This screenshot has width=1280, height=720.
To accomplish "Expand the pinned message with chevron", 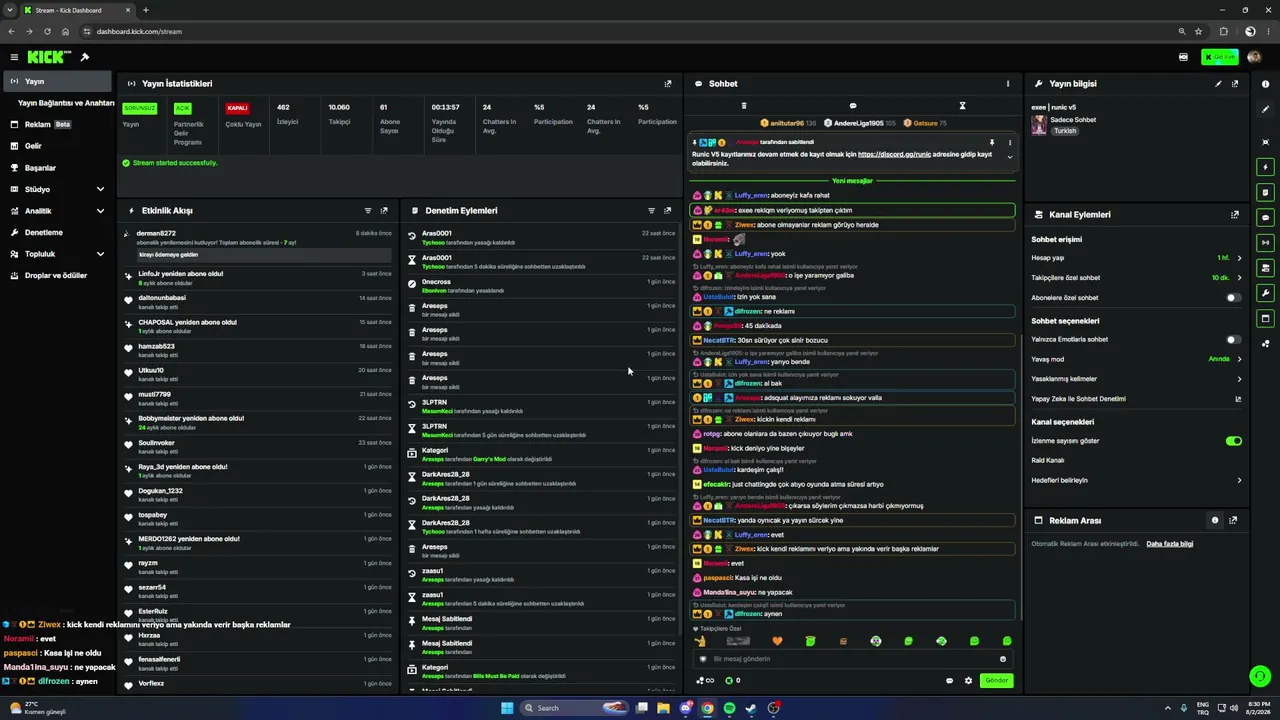I will (x=1009, y=157).
